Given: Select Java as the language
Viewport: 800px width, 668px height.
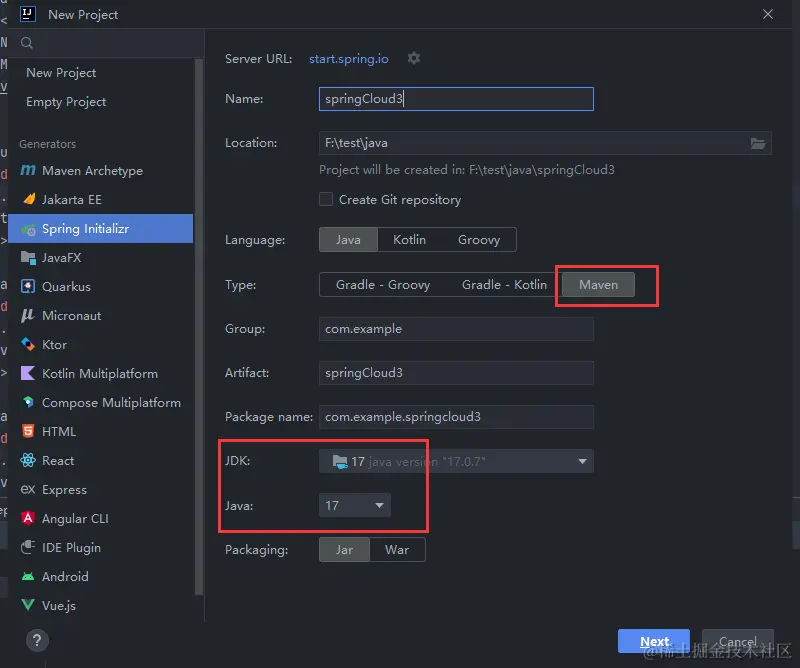Looking at the screenshot, I should coord(348,240).
